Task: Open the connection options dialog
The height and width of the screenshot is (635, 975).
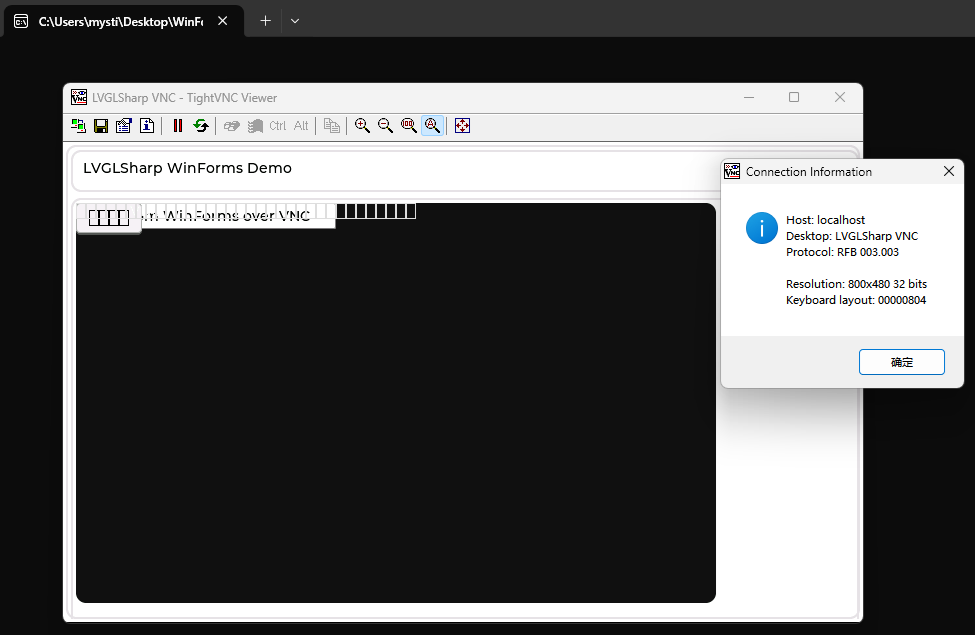Action: pos(123,125)
